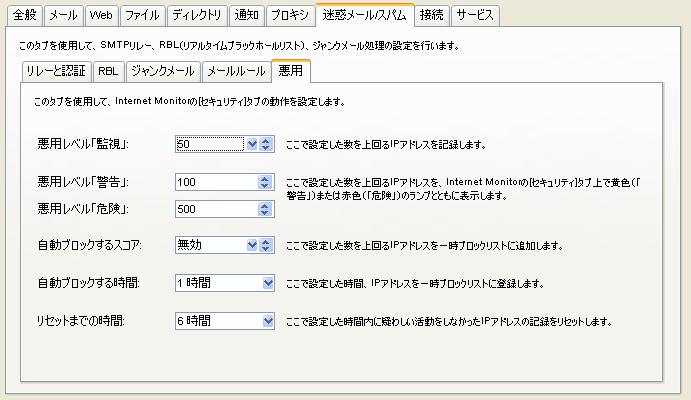Click the 悪用レベル「監視」 spinner arrows
This screenshot has width=691, height=400.
265,144
